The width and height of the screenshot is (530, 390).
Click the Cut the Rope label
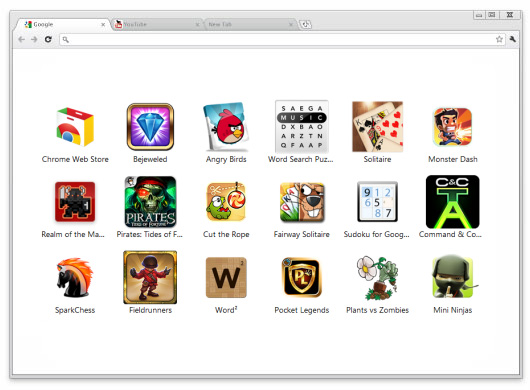click(226, 235)
